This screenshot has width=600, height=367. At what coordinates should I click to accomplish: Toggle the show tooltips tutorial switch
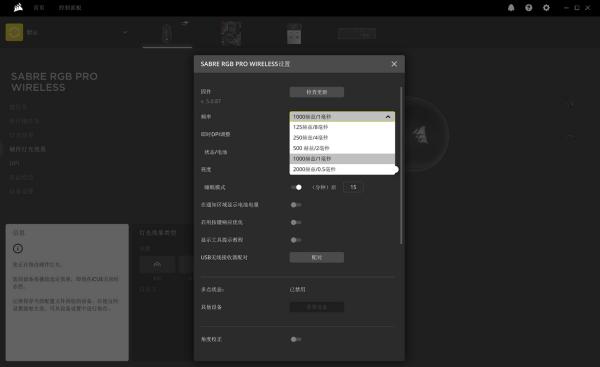pos(296,240)
